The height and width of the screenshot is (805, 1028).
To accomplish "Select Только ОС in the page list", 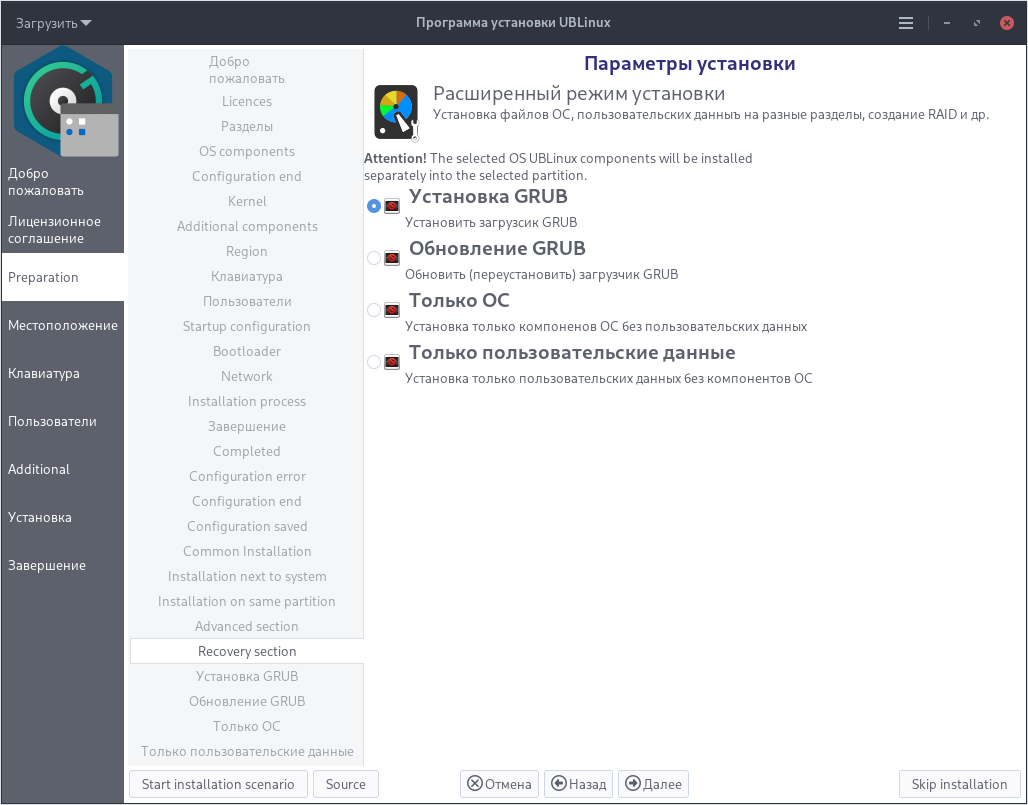I will point(247,726).
